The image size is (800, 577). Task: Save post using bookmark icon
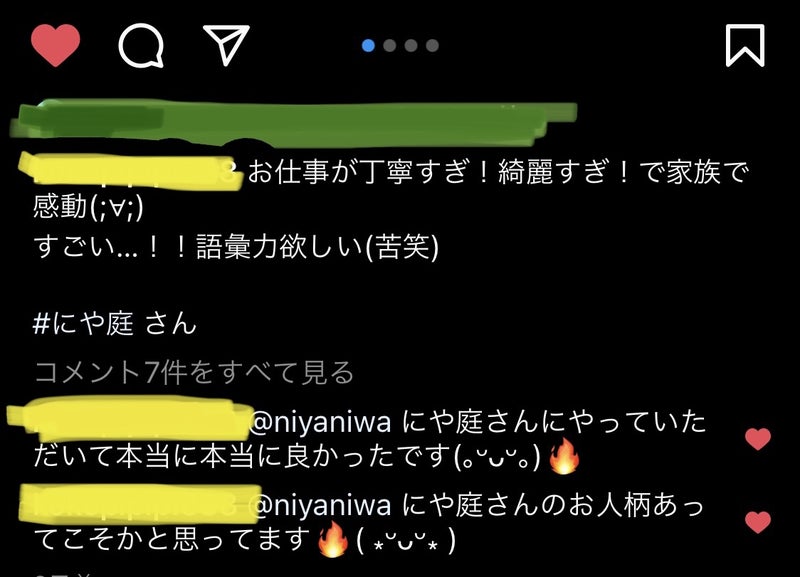pyautogui.click(x=745, y=45)
